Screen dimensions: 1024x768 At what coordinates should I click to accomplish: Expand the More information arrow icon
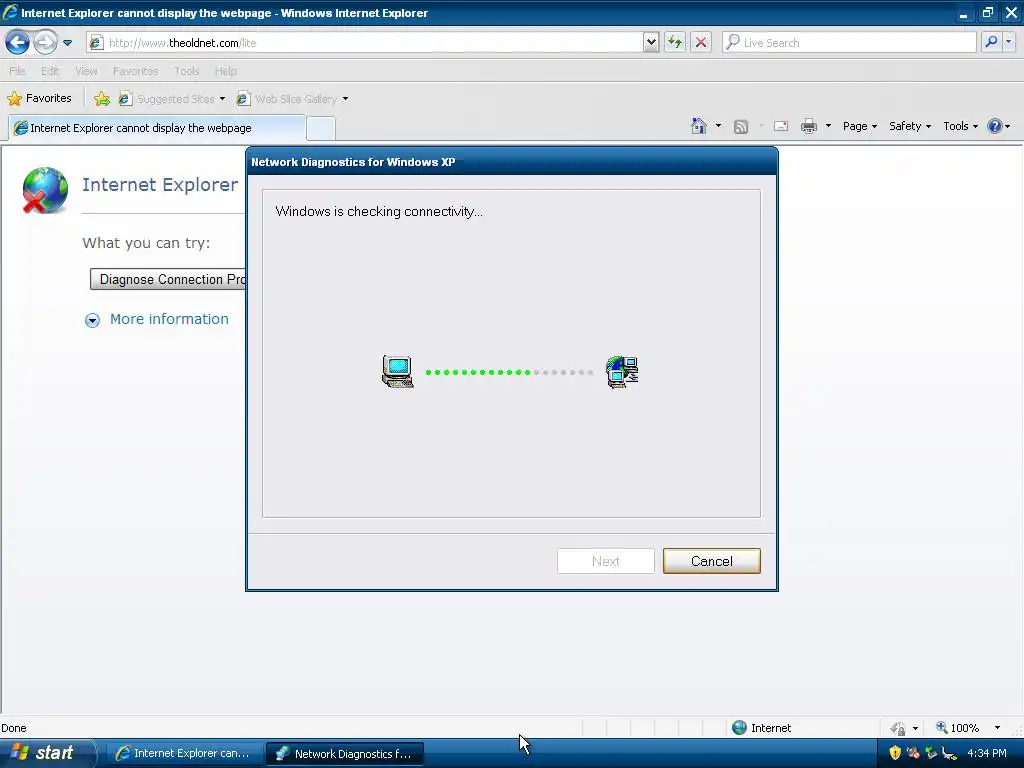click(92, 320)
